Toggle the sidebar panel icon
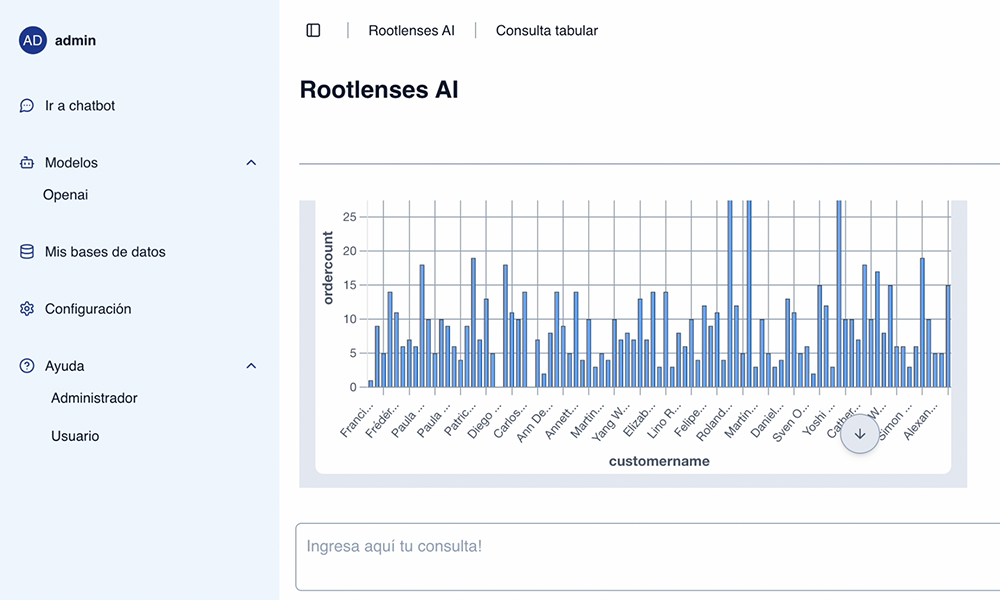The height and width of the screenshot is (600, 1000). [x=313, y=30]
